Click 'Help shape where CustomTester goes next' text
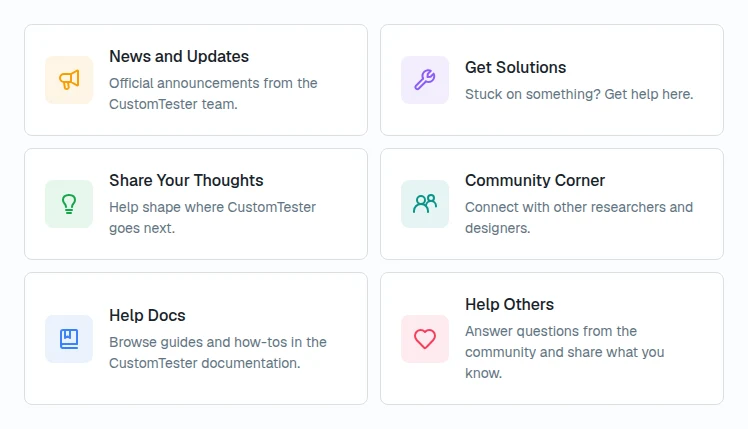 pyautogui.click(x=212, y=218)
